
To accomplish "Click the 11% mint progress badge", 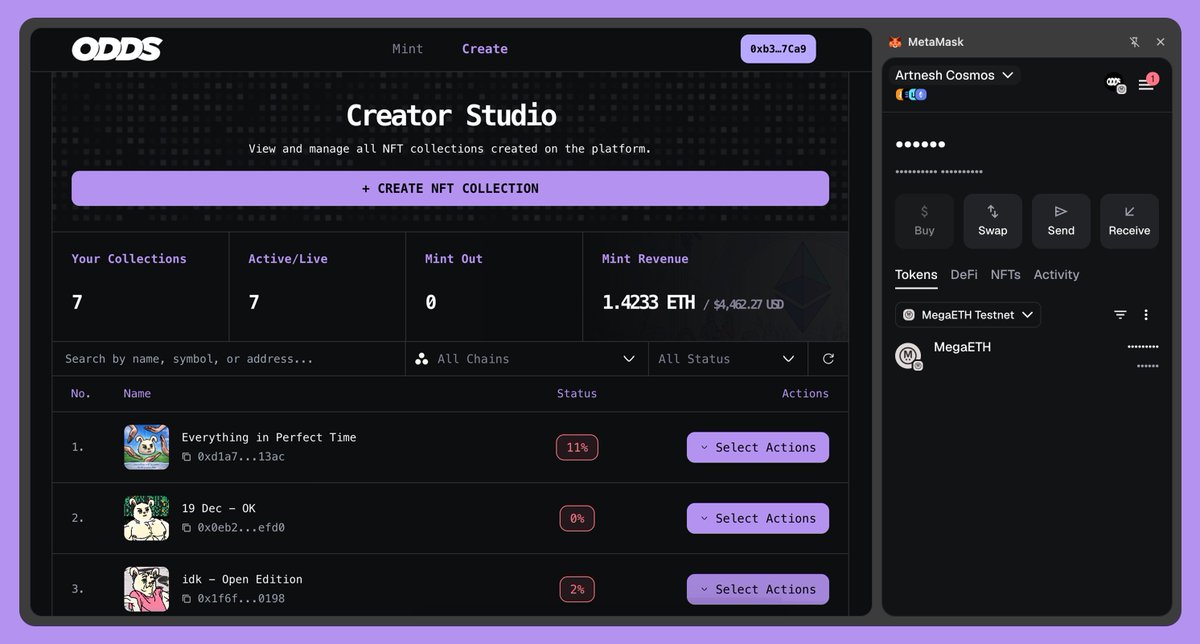I will tap(577, 447).
